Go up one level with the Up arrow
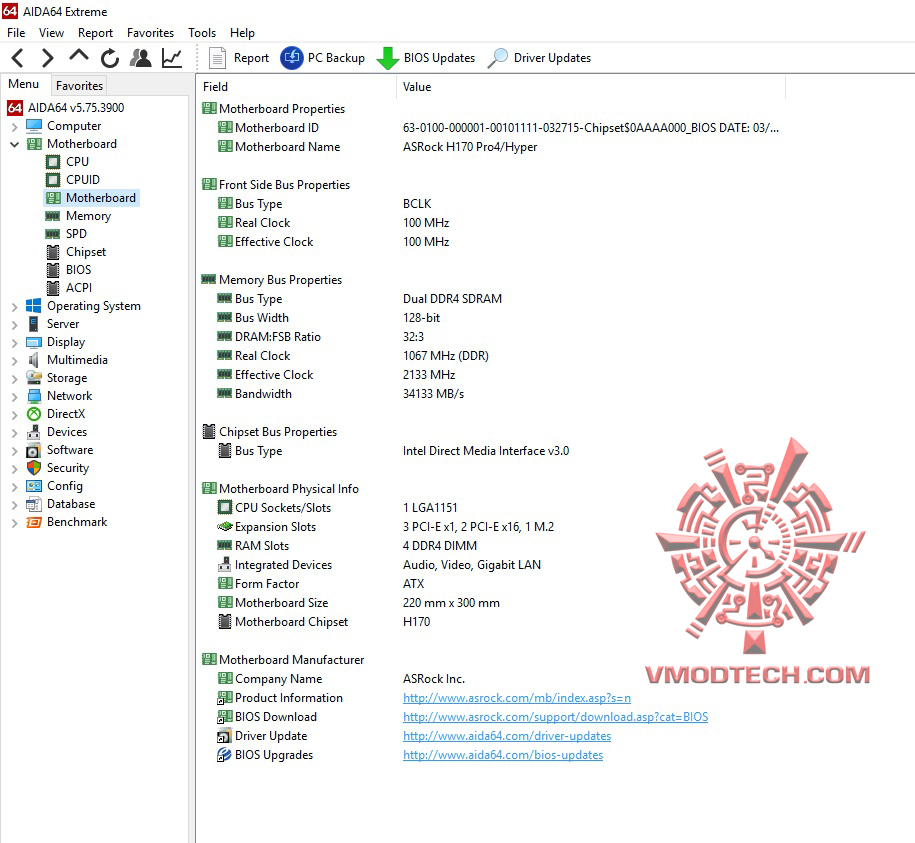This screenshot has height=843, width=915. coord(79,57)
